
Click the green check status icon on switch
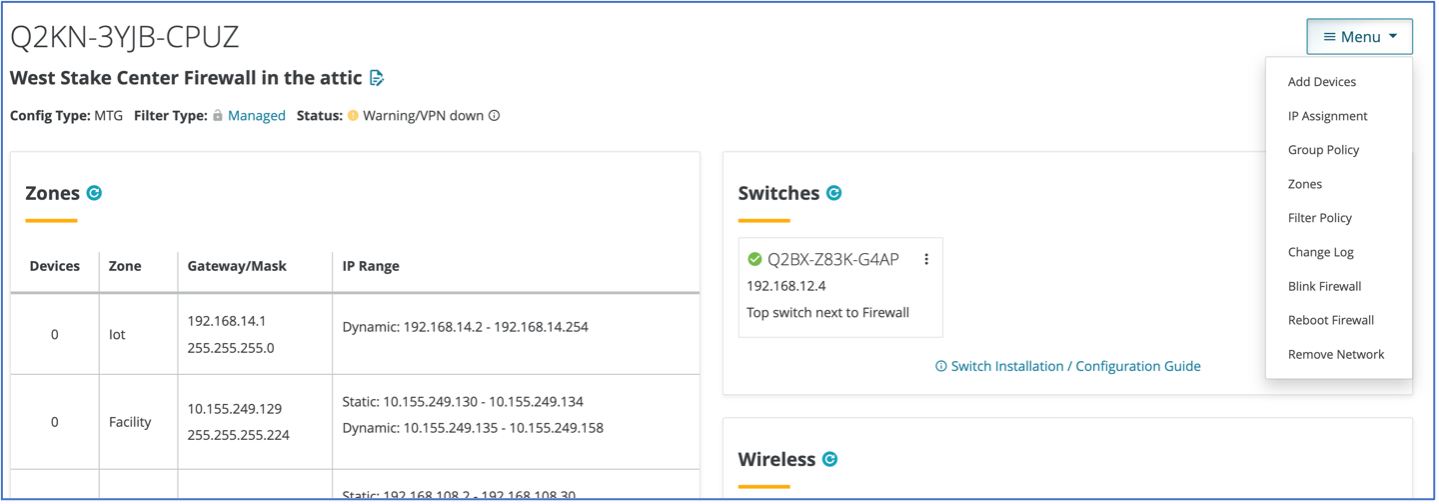(755, 260)
